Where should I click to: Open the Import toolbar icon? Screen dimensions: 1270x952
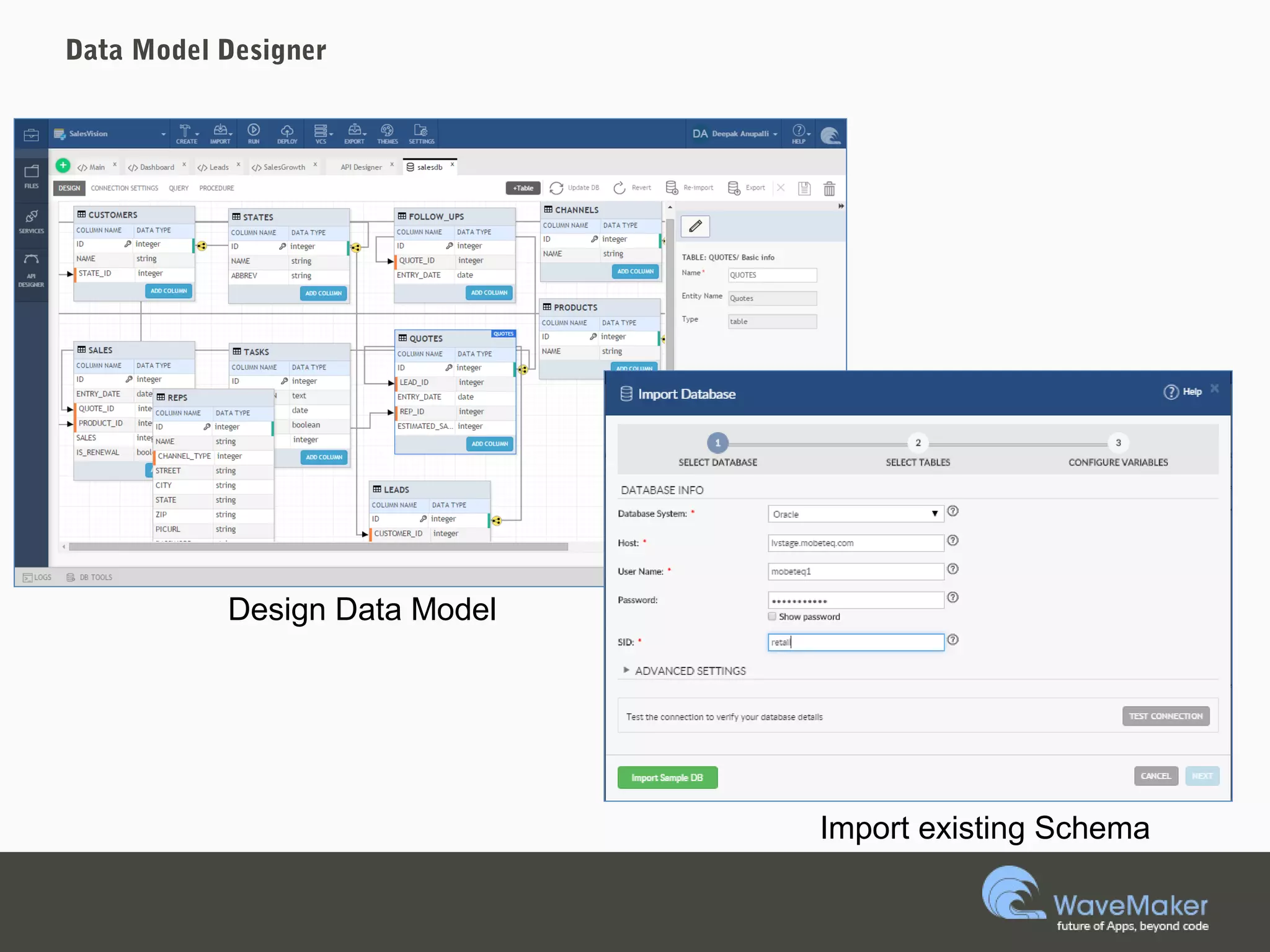click(220, 133)
